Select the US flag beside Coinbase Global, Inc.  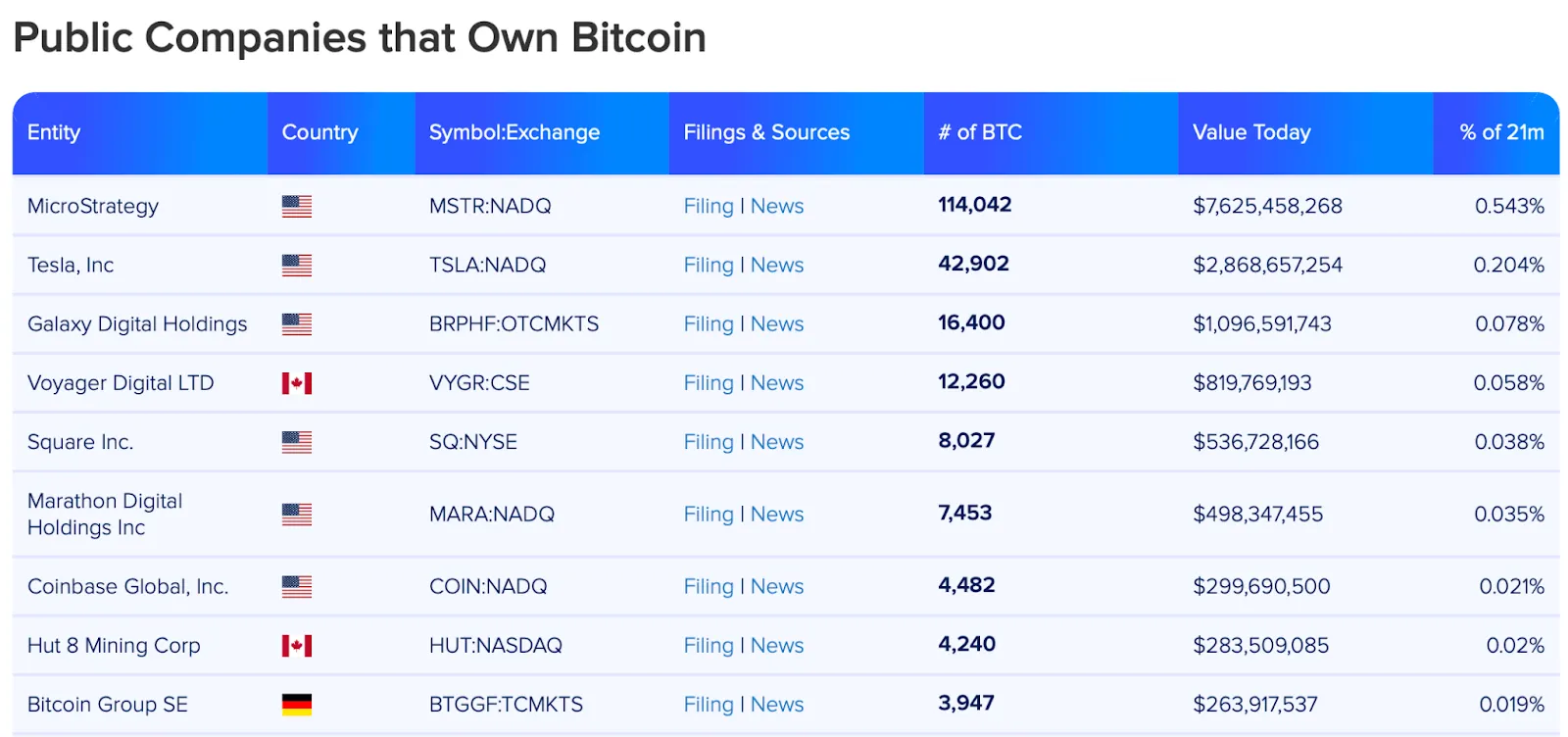click(x=297, y=586)
